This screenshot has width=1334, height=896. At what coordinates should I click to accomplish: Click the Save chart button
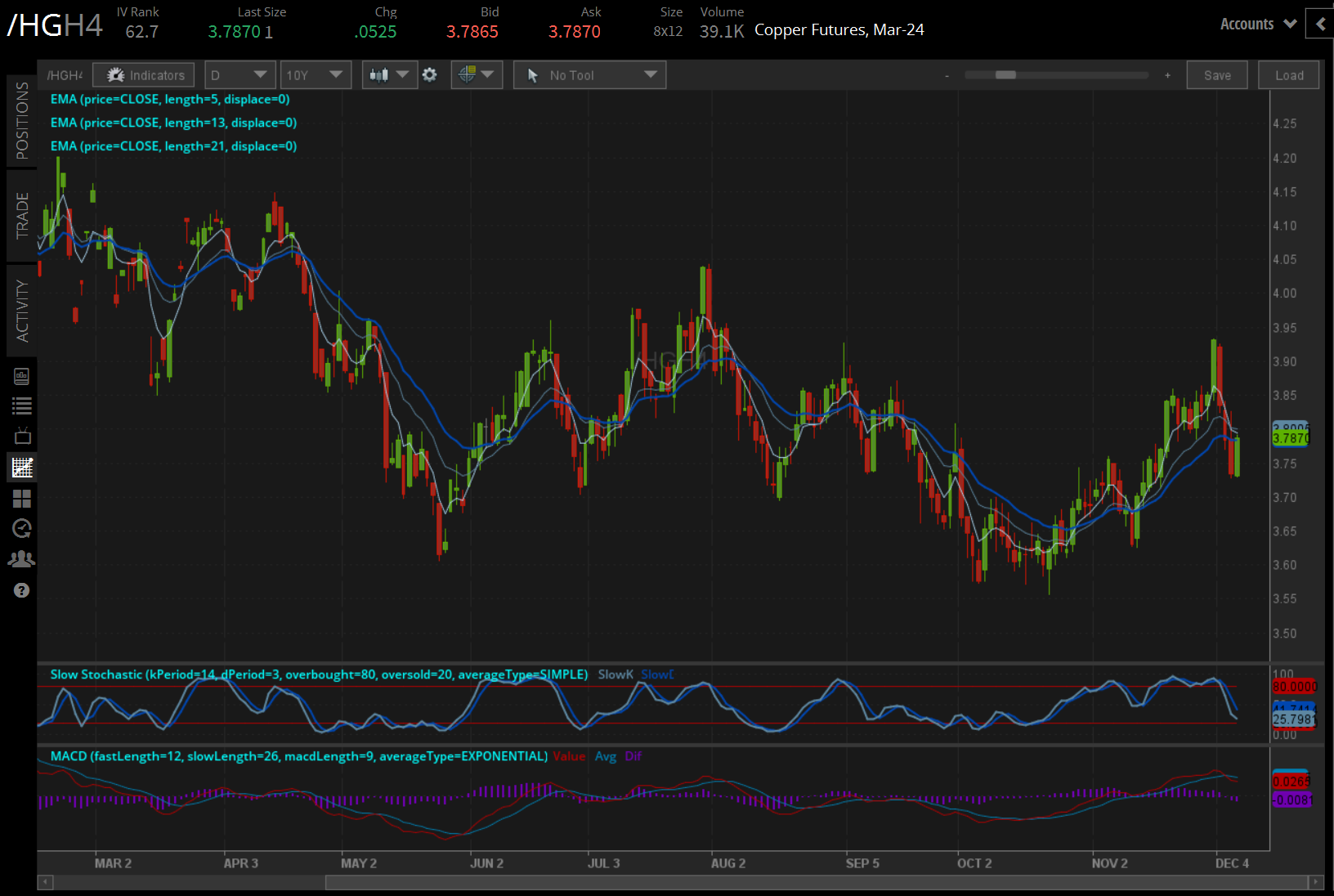1216,75
